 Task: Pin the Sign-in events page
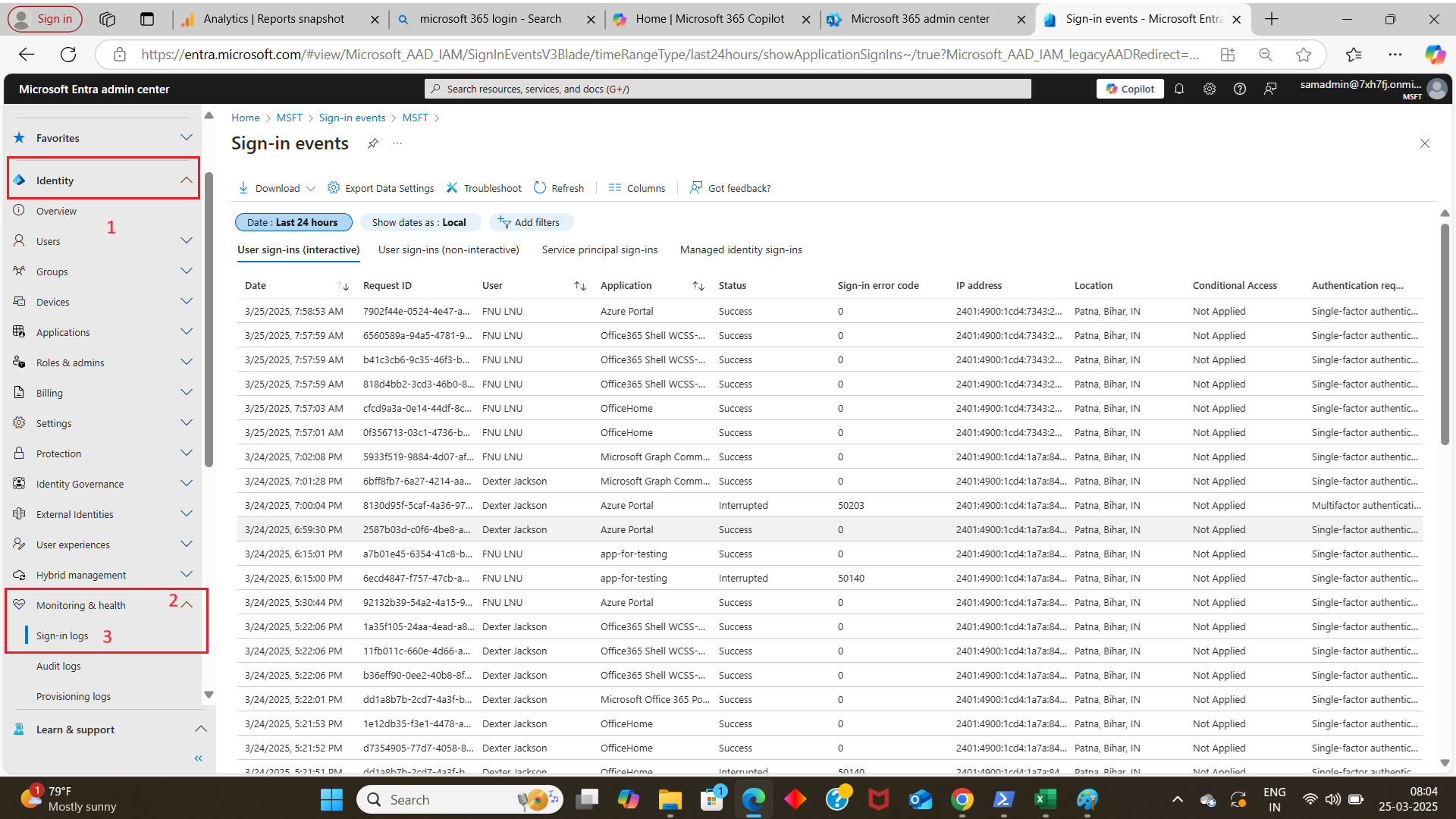[372, 143]
